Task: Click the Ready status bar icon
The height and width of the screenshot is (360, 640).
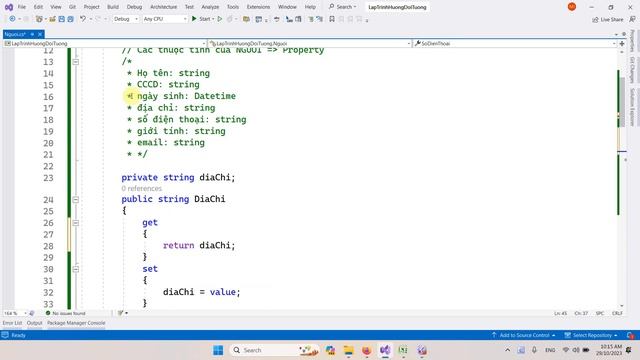Action: tap(5, 335)
